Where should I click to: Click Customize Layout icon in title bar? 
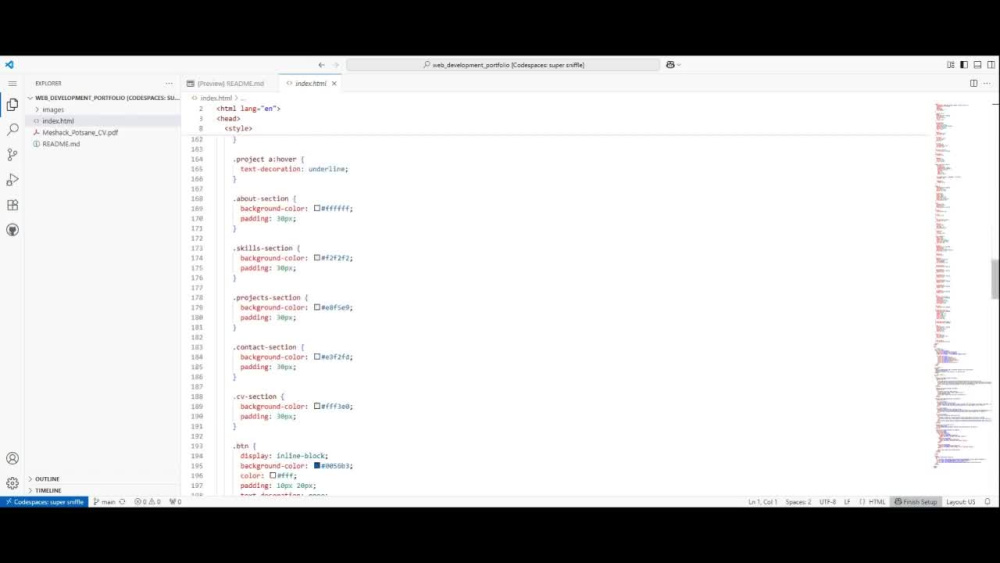coord(950,64)
